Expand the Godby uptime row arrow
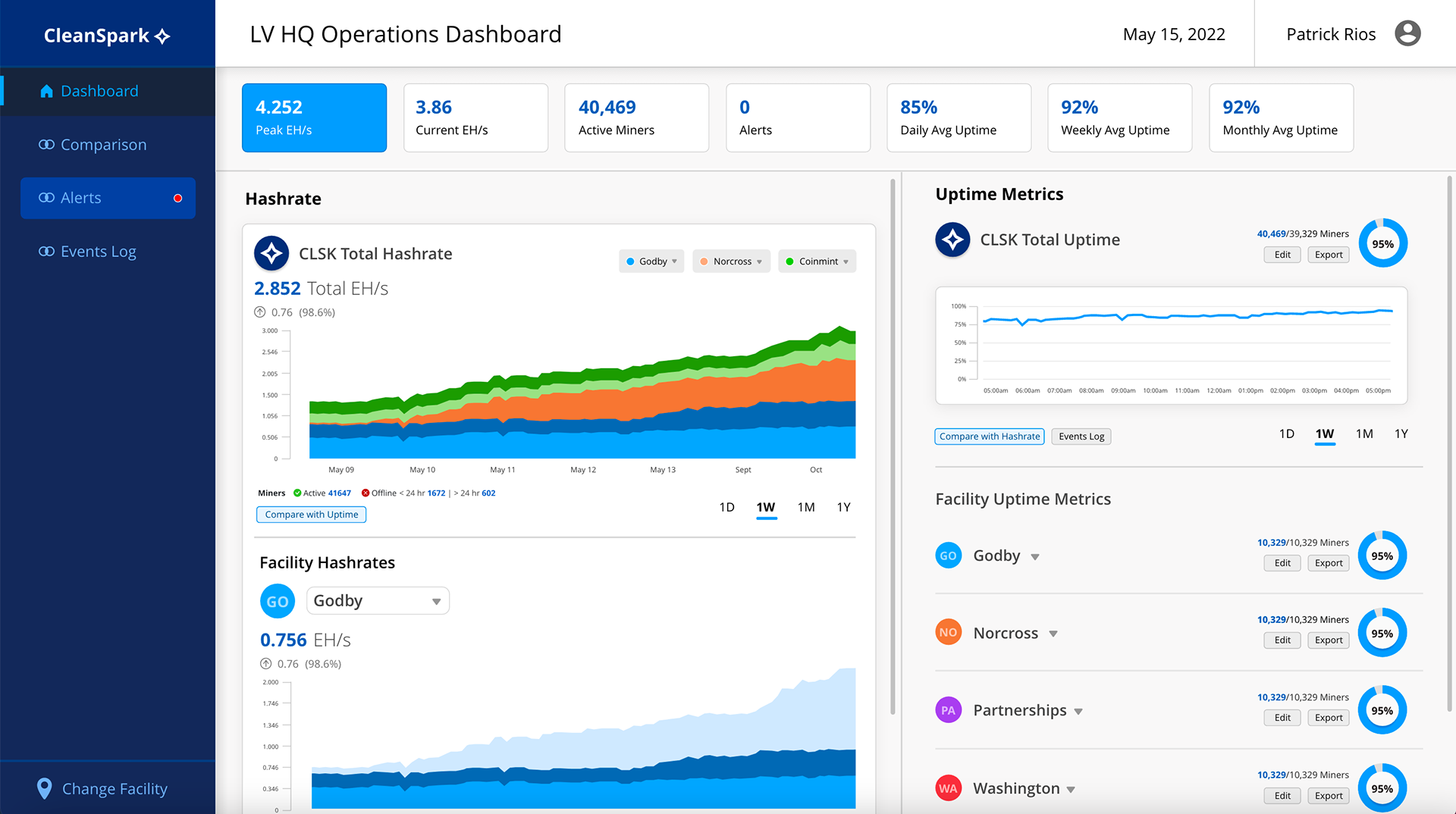This screenshot has height=814, width=1456. 1035,557
